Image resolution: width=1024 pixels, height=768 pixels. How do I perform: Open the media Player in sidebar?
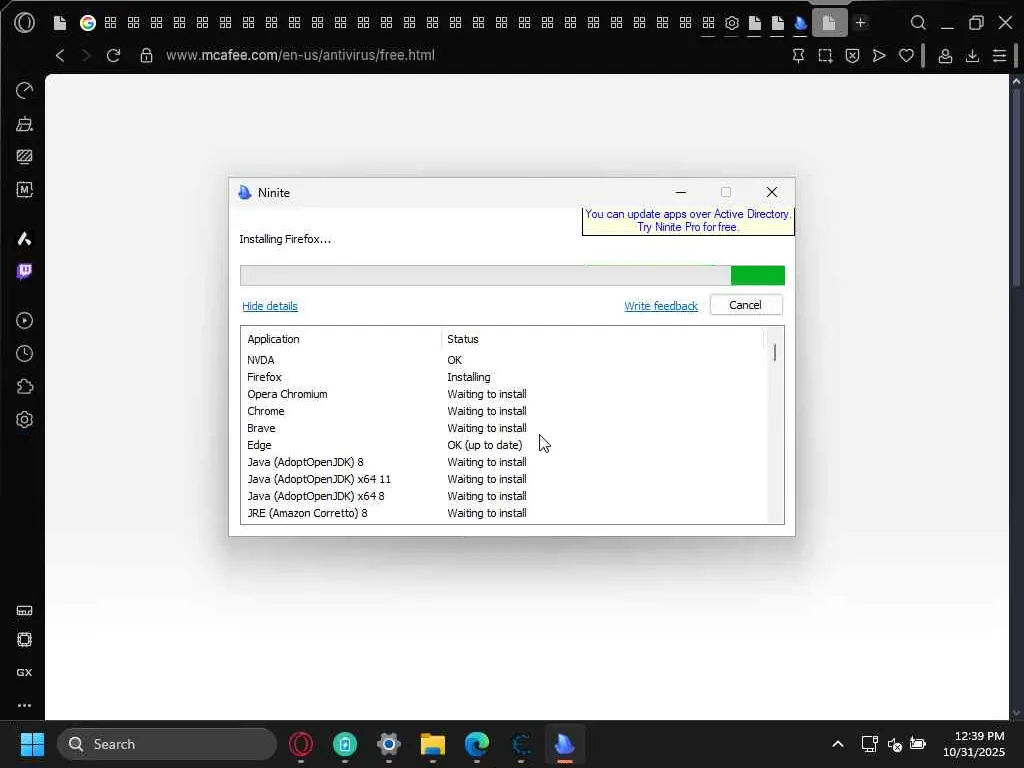(24, 321)
